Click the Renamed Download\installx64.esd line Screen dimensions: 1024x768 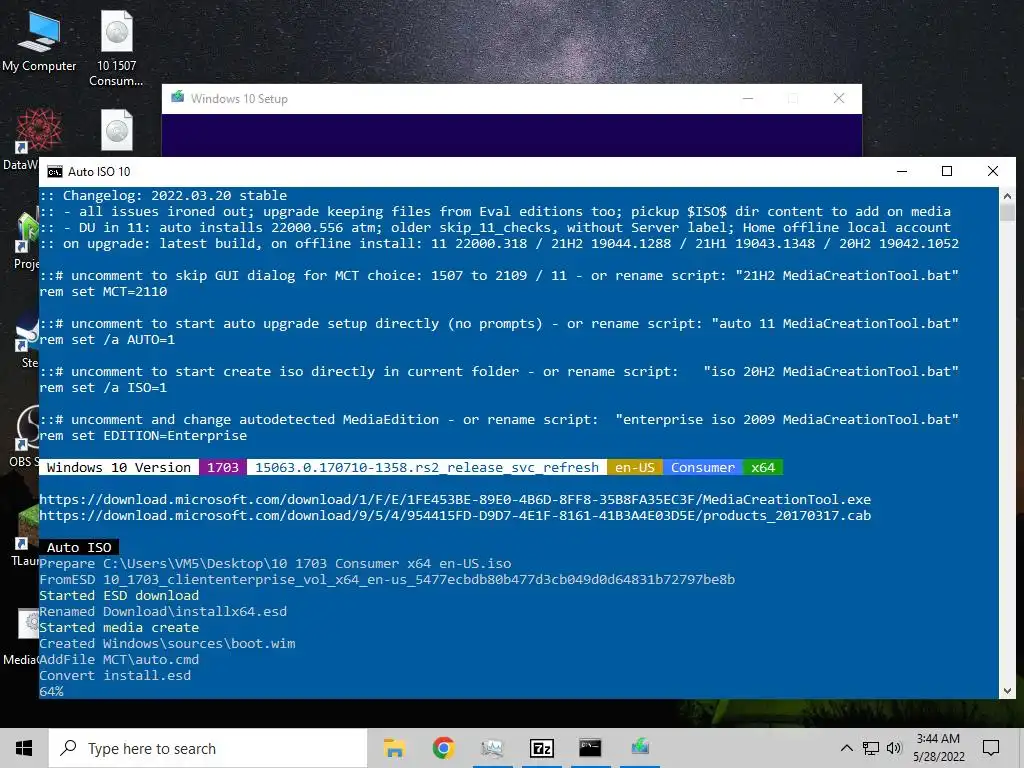point(163,611)
